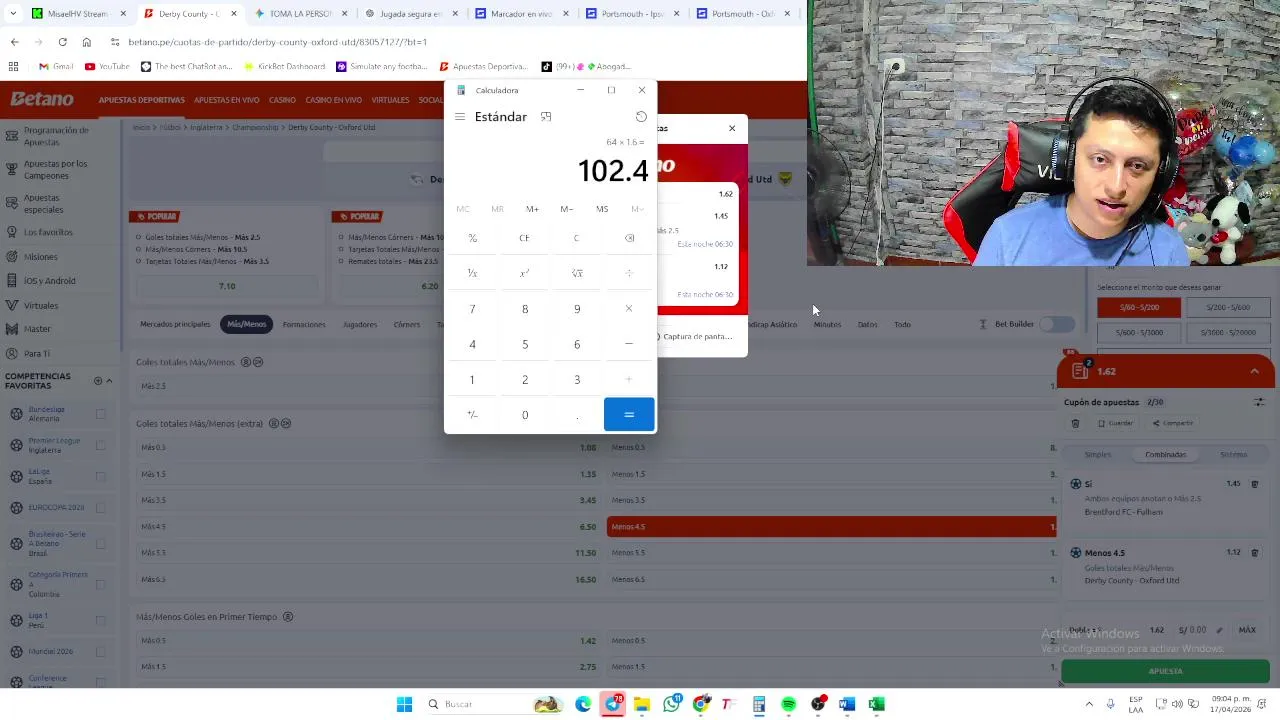Click the calculator percent key
Viewport: 1280px width, 720px height.
(x=472, y=238)
